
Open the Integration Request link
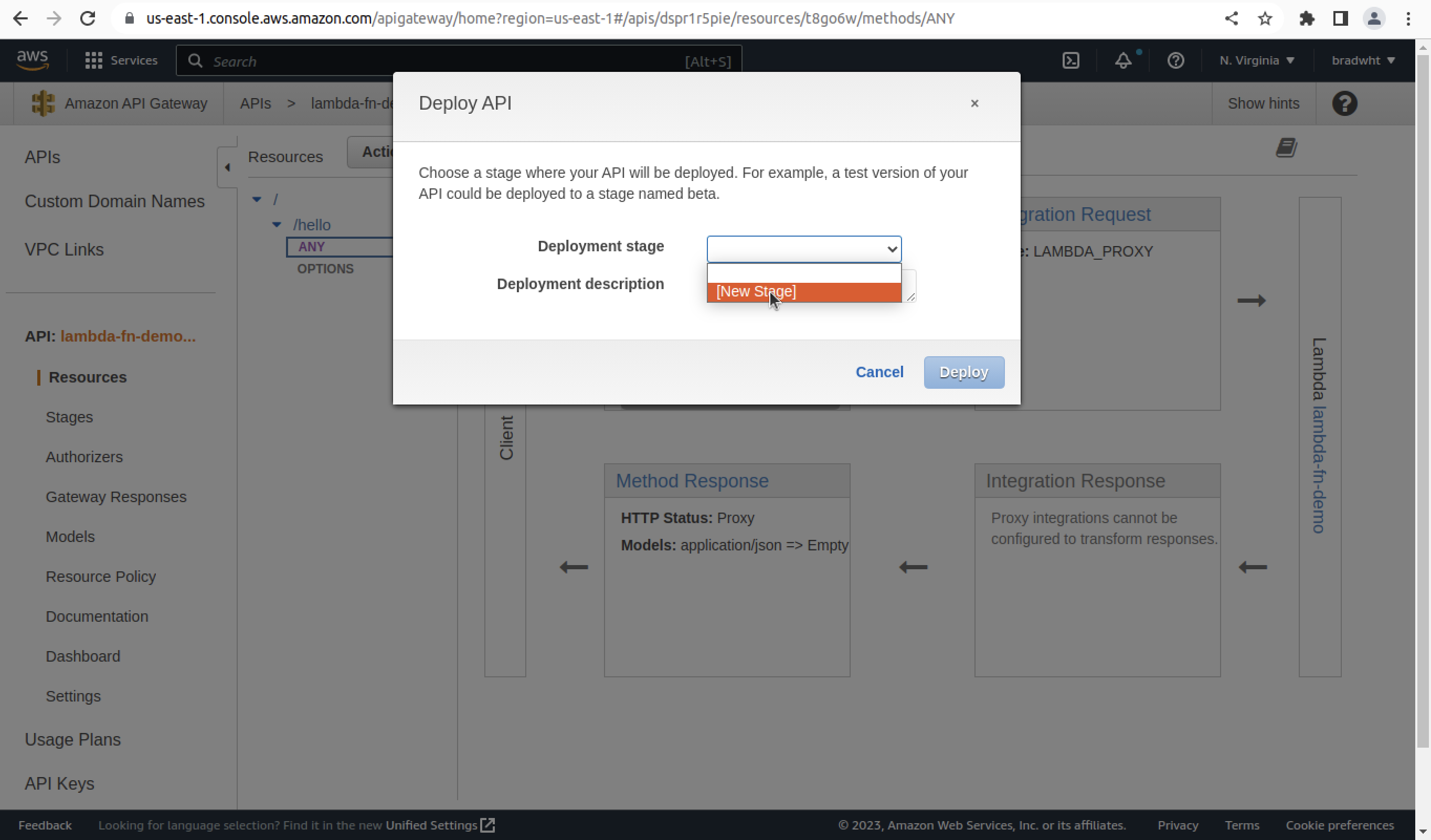coord(1085,215)
